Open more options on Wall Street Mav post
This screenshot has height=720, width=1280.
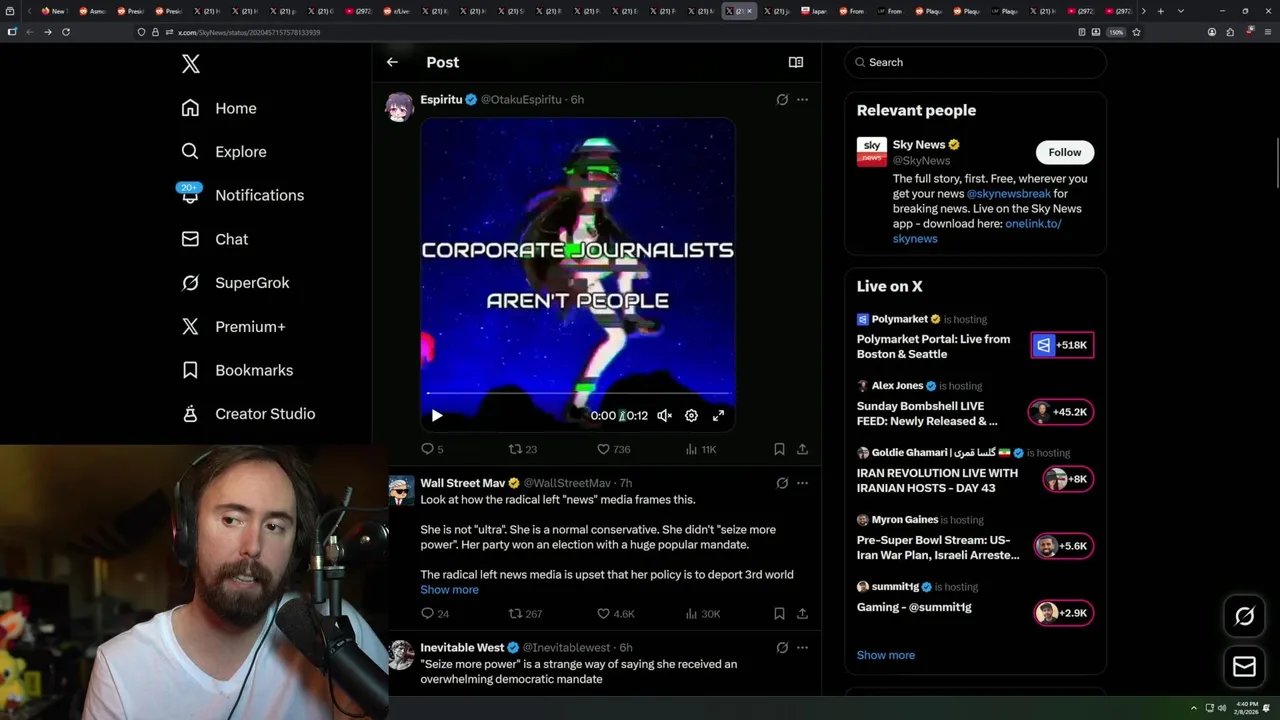pyautogui.click(x=802, y=483)
